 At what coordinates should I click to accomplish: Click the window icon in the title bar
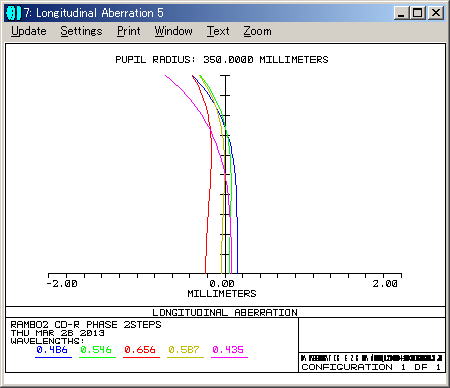pos(14,13)
